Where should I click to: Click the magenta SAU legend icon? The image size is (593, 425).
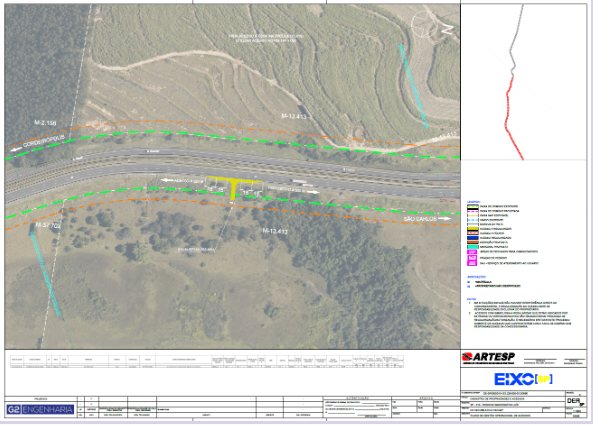(x=472, y=263)
